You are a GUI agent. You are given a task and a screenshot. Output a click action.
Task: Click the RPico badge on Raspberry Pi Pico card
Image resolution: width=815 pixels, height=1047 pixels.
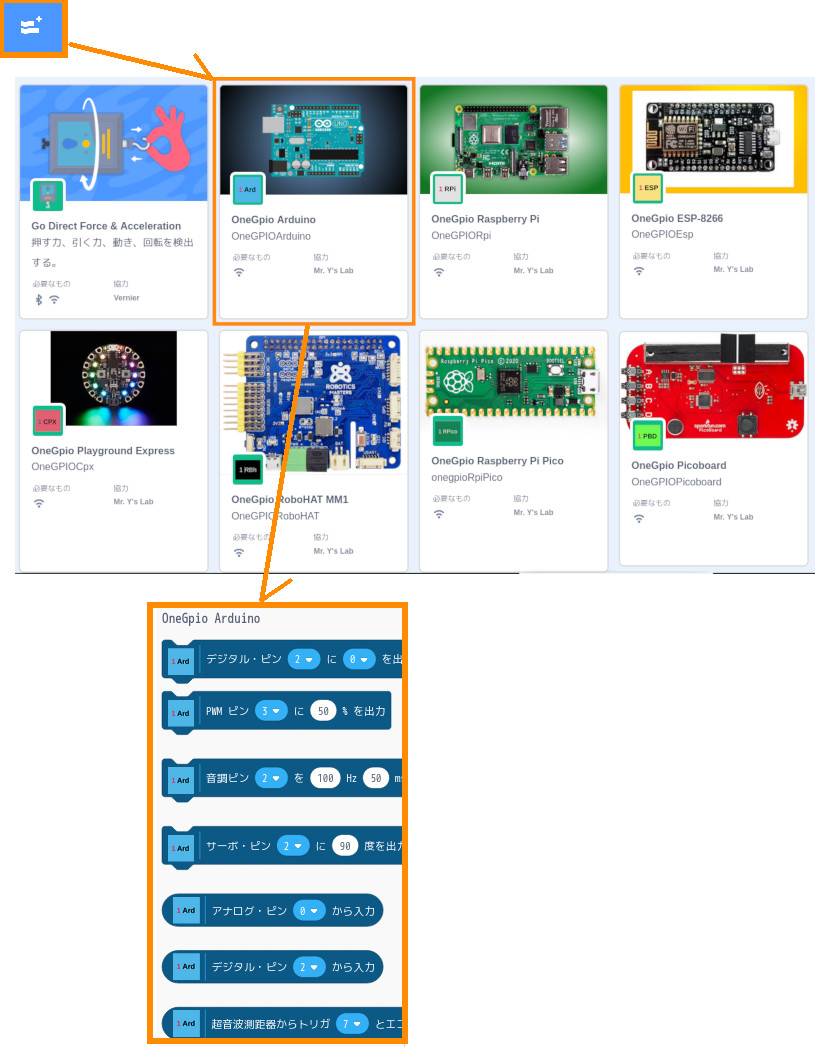click(447, 431)
